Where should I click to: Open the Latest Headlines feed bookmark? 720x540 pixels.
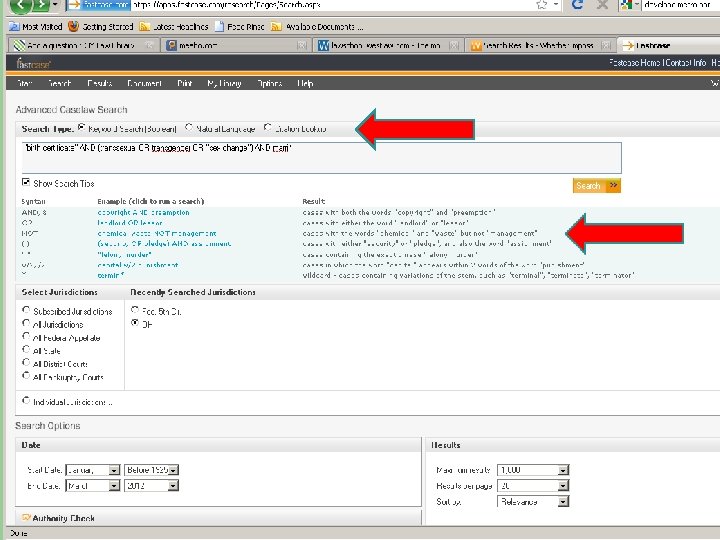coord(174,27)
